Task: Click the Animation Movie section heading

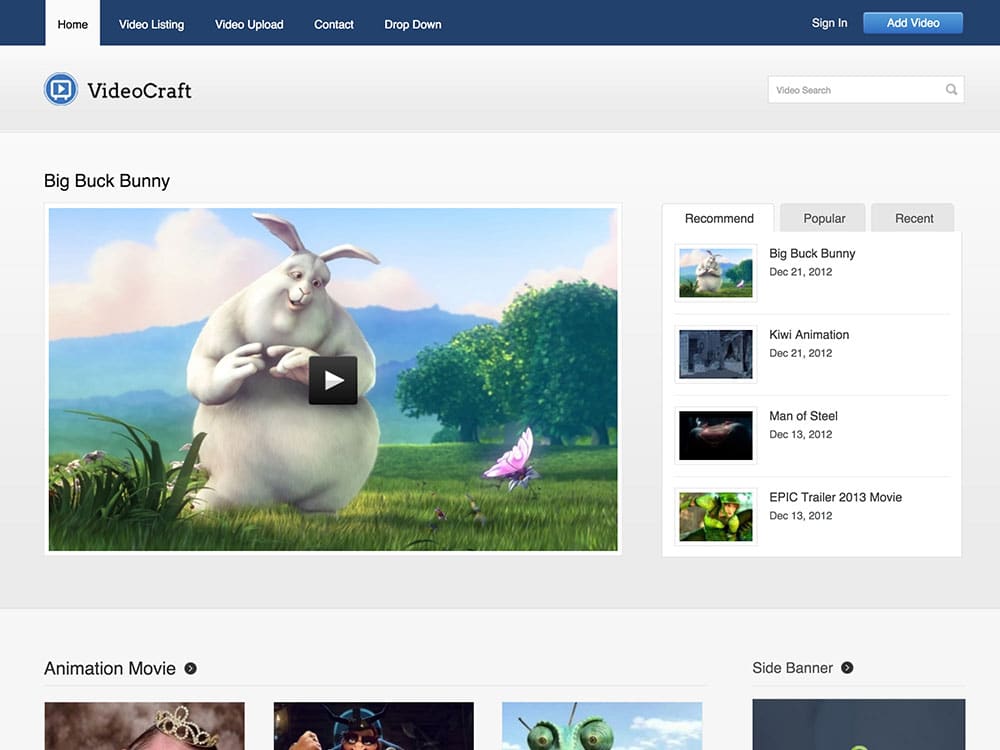Action: point(110,668)
